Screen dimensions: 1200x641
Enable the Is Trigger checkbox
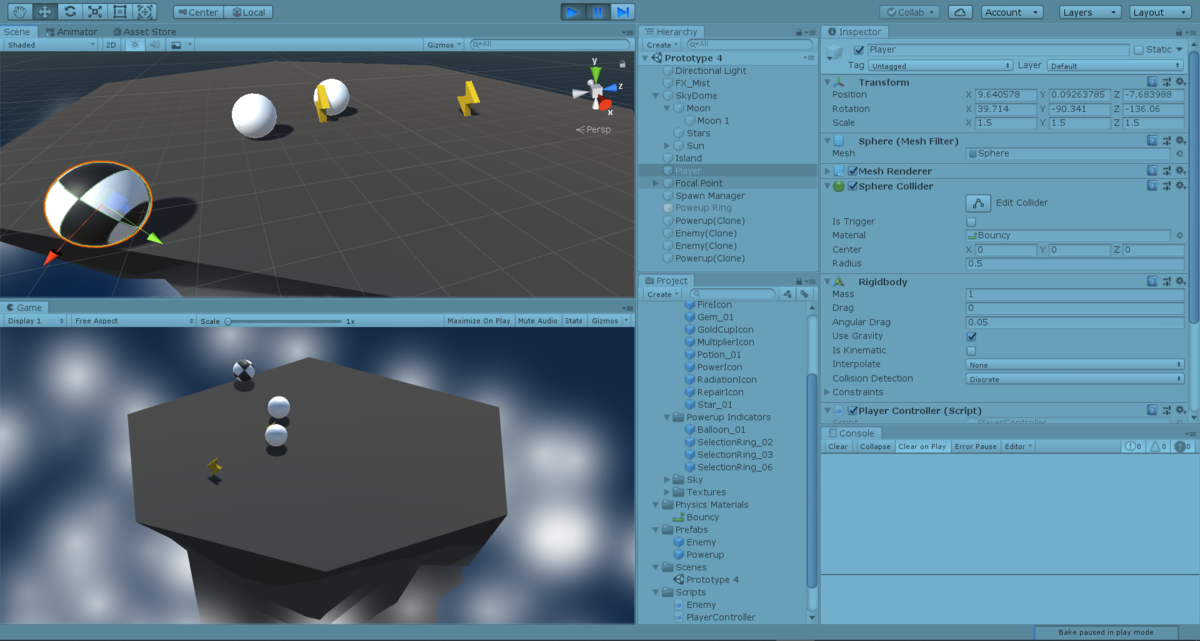coord(971,222)
